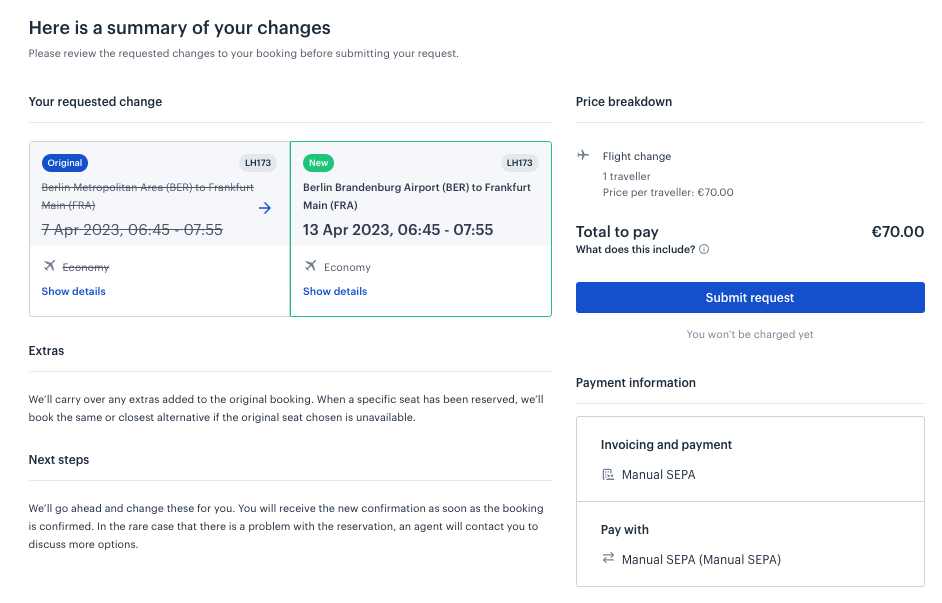
Task: Show details of the original flight
Action: (x=73, y=291)
